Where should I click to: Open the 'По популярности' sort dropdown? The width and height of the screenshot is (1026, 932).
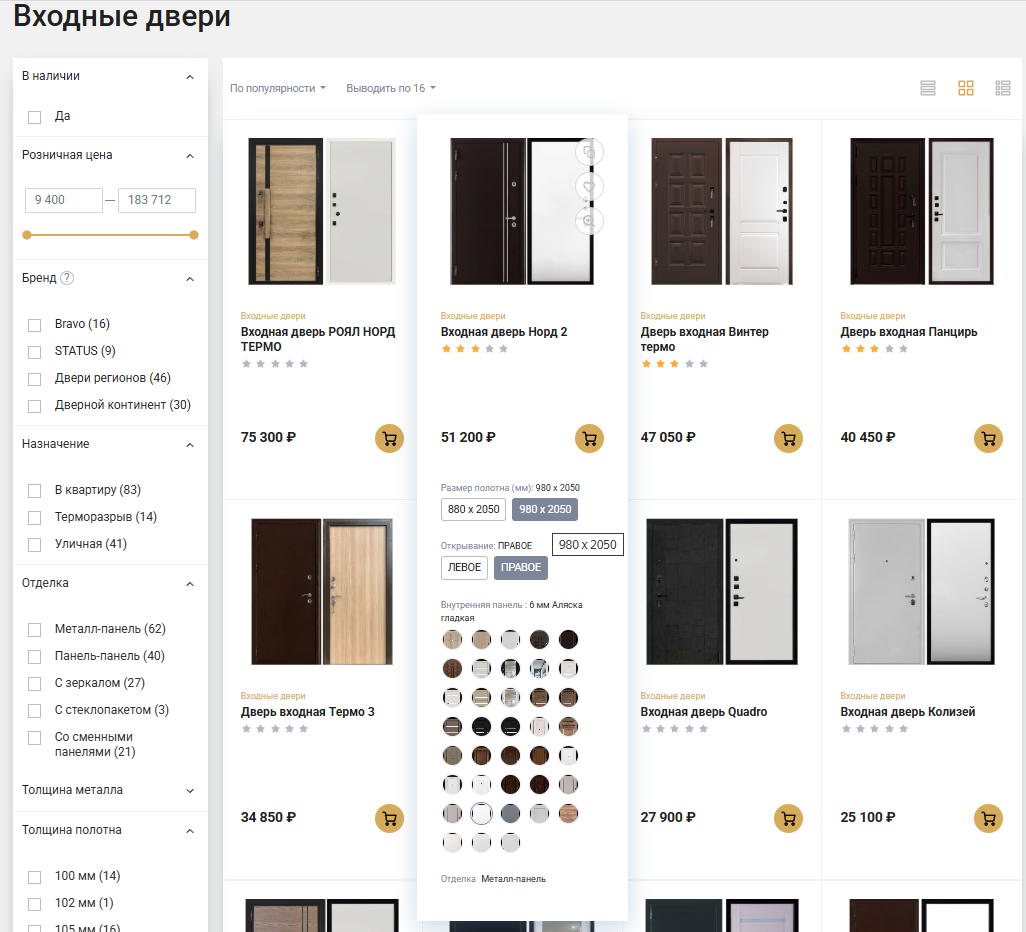tap(278, 88)
